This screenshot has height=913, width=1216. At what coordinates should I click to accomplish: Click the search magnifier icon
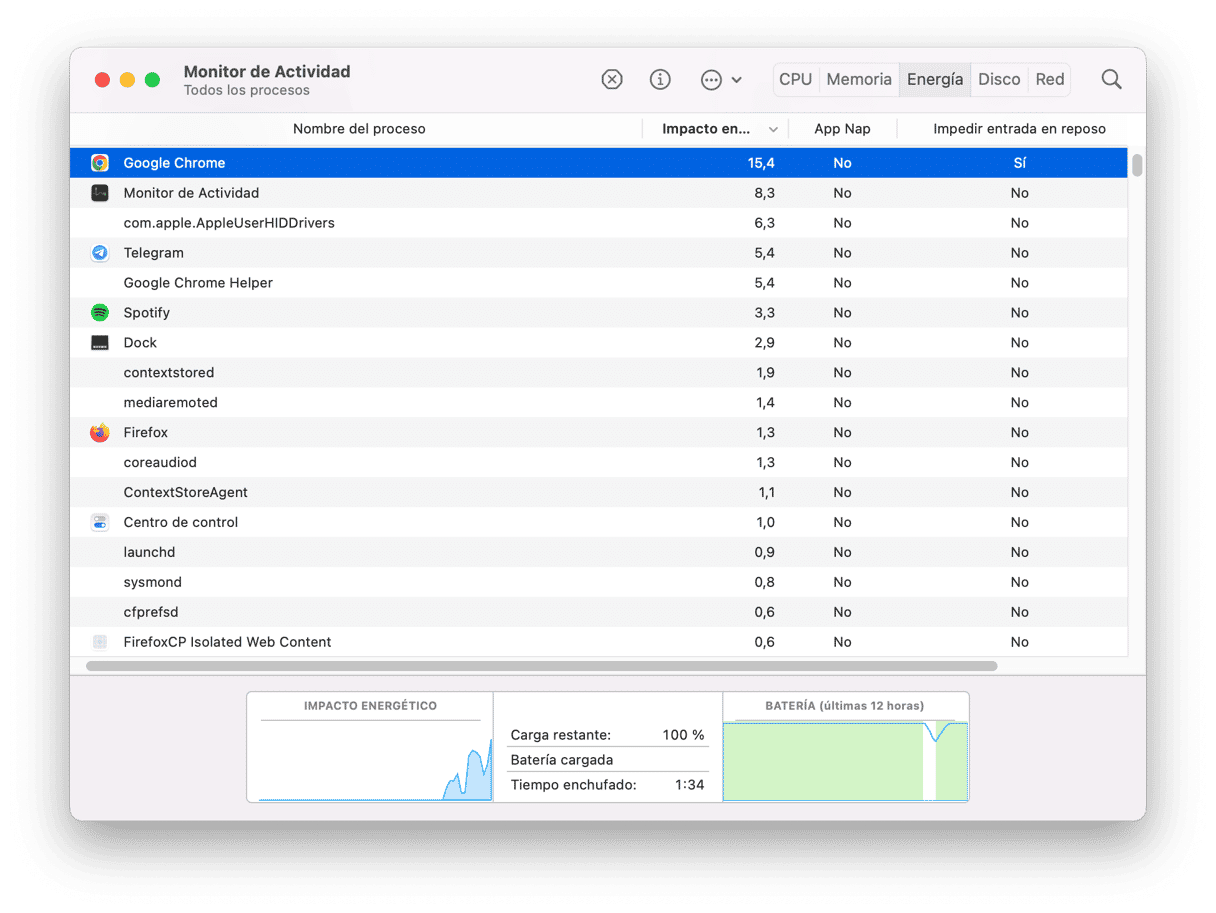coord(1111,80)
